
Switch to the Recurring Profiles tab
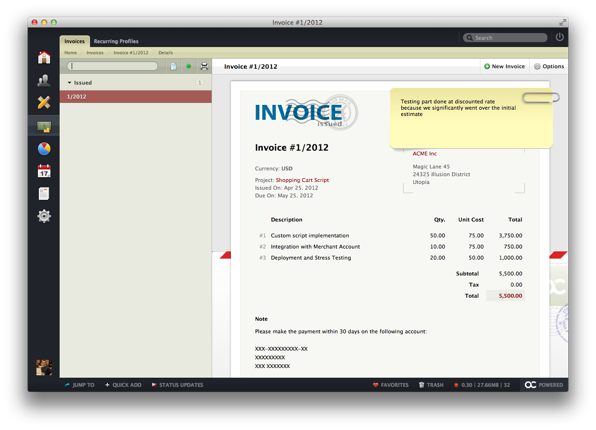116,41
